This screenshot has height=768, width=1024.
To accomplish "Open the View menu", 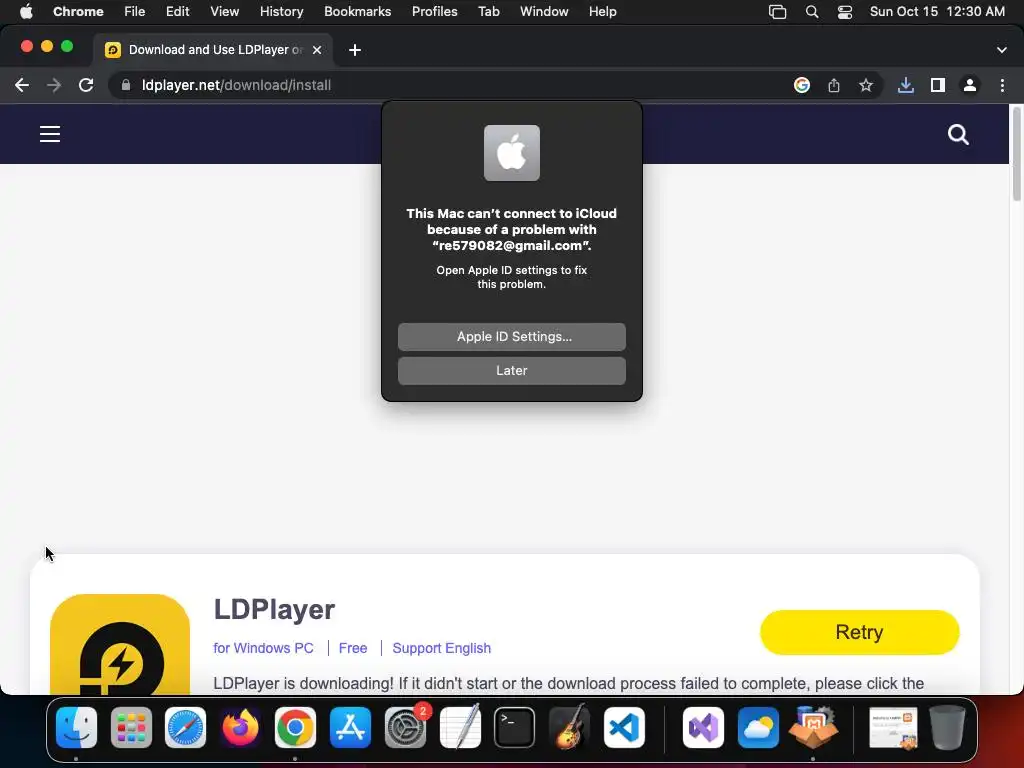I will [224, 12].
